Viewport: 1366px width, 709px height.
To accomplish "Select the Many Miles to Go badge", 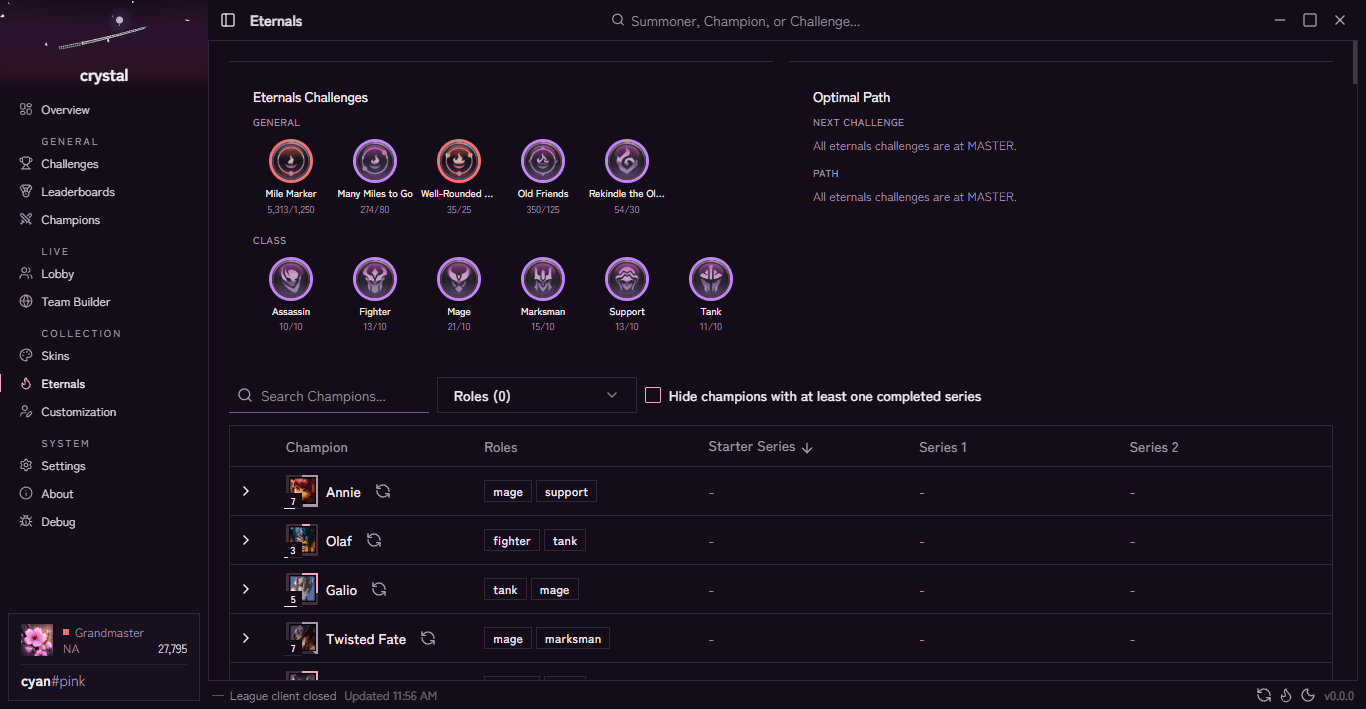I will pos(375,161).
